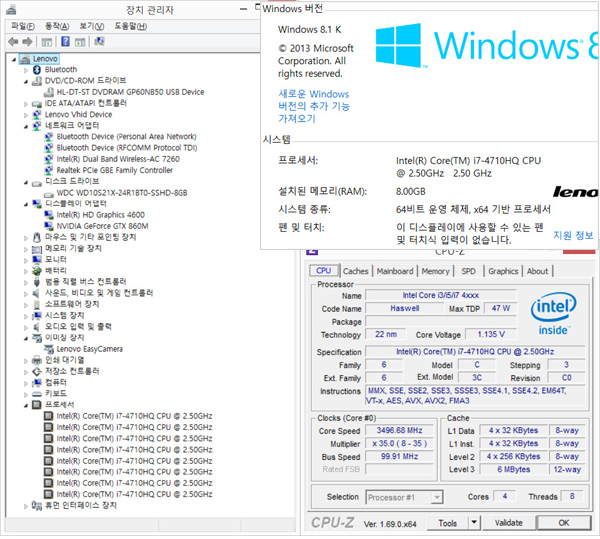600x539 pixels.
Task: Click the Validate button in CPU-Z
Action: pyautogui.click(x=509, y=523)
